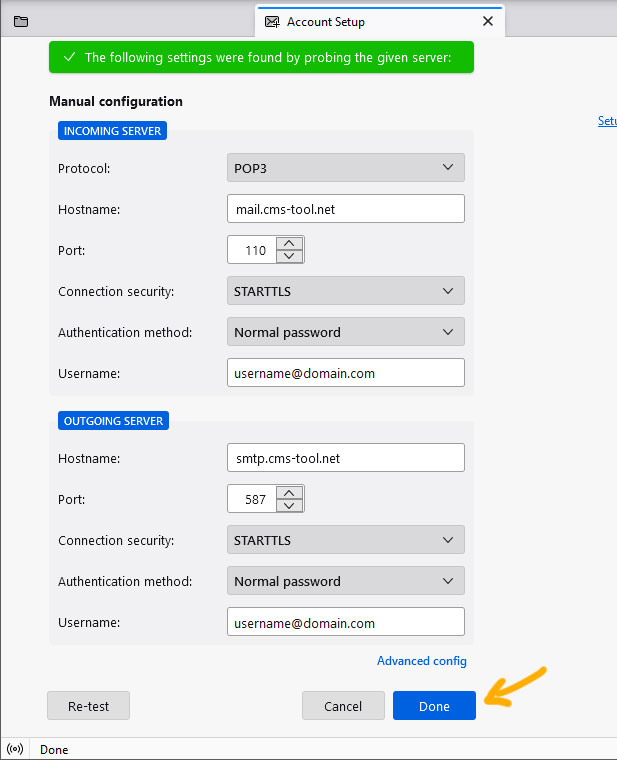Viewport: 617px width, 760px height.
Task: Expand outgoing Connection security dropdown
Action: [346, 540]
